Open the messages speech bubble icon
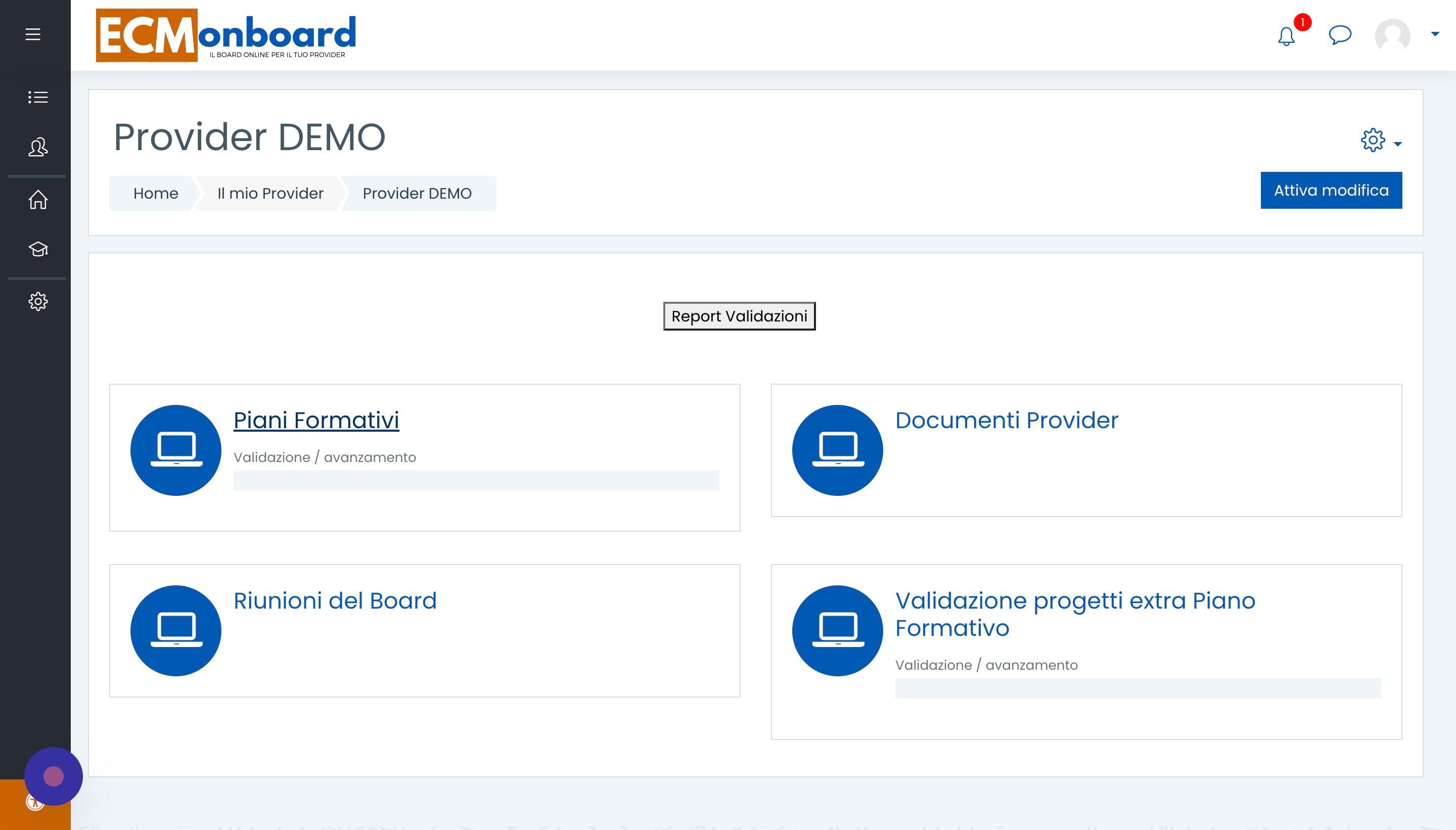 [1340, 35]
